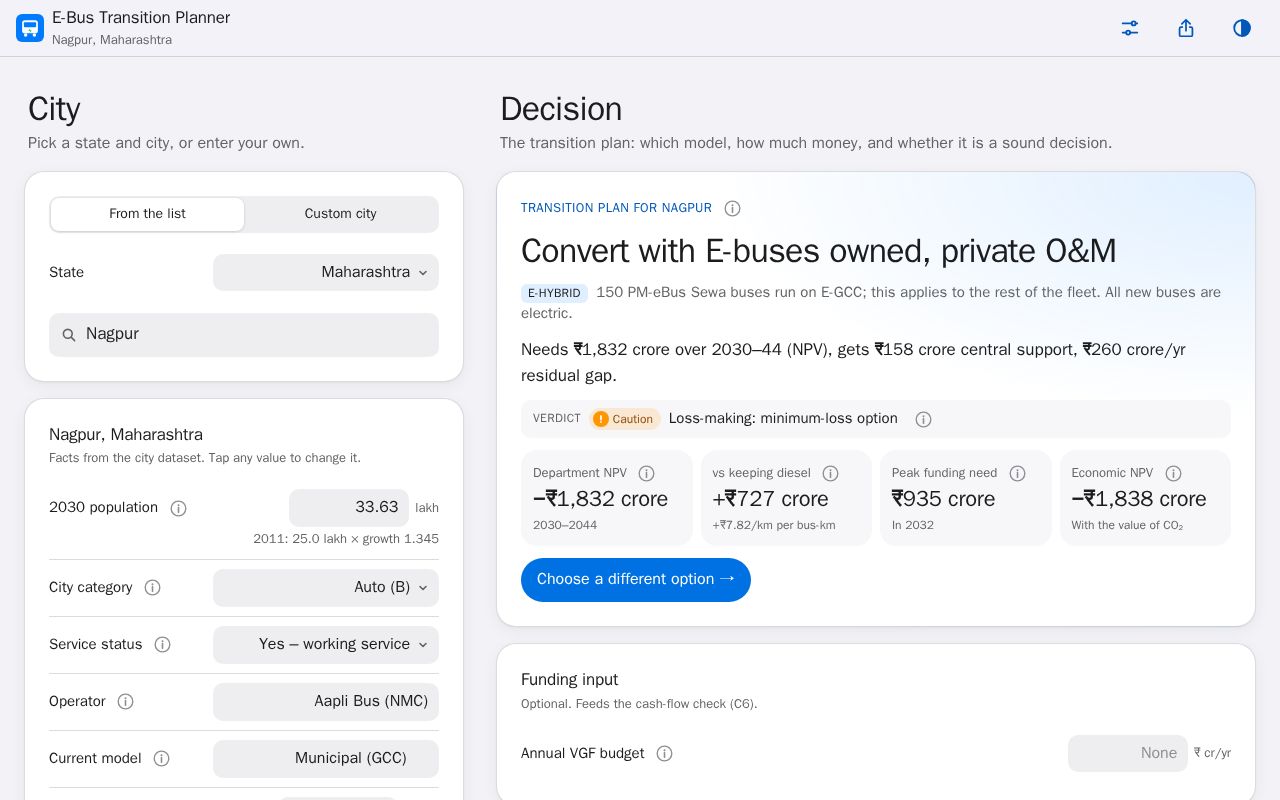Open info icon next to 2030 population
The width and height of the screenshot is (1280, 800).
[x=178, y=508]
